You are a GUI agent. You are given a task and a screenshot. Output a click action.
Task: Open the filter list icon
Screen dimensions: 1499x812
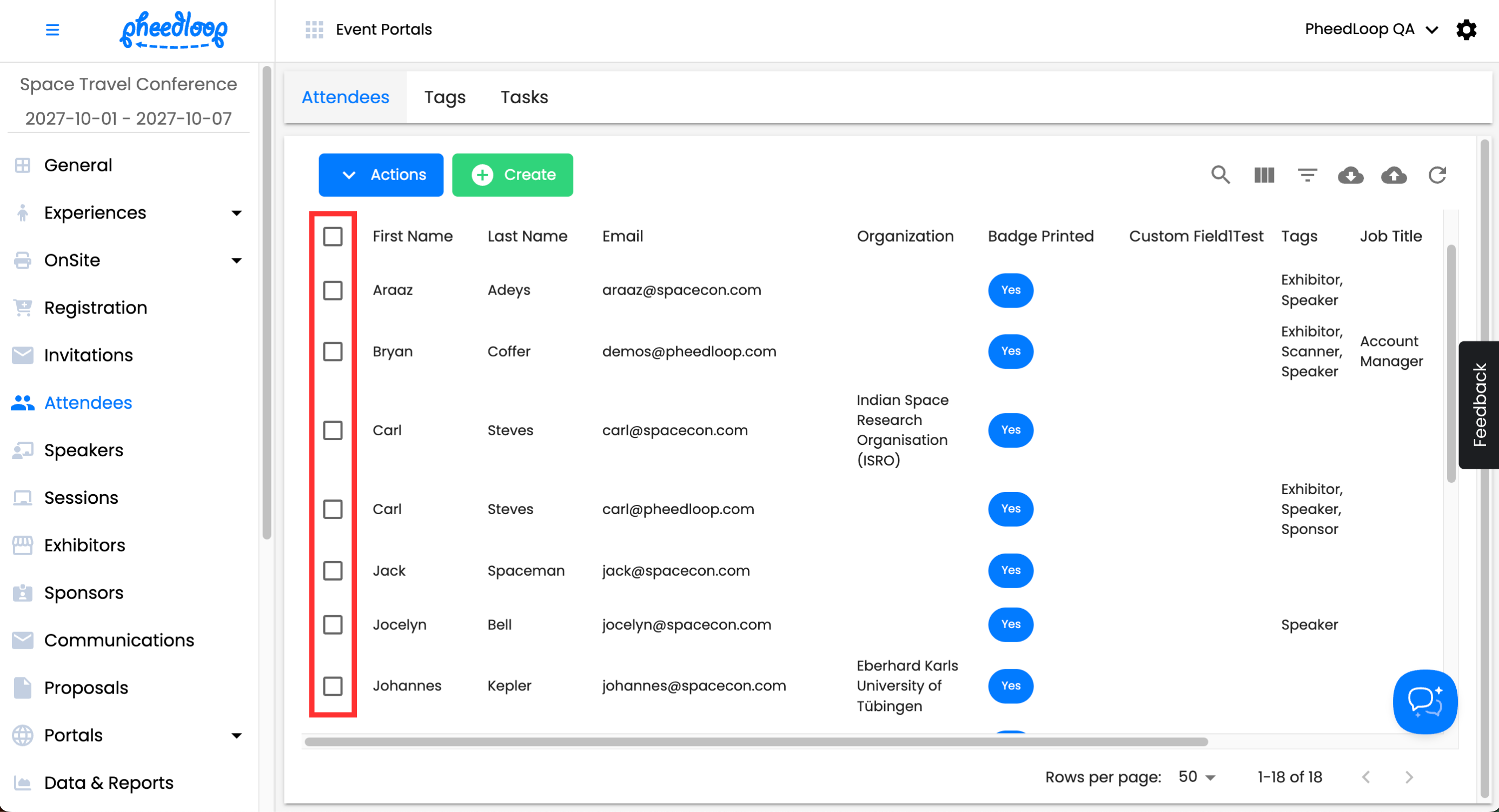click(x=1307, y=175)
